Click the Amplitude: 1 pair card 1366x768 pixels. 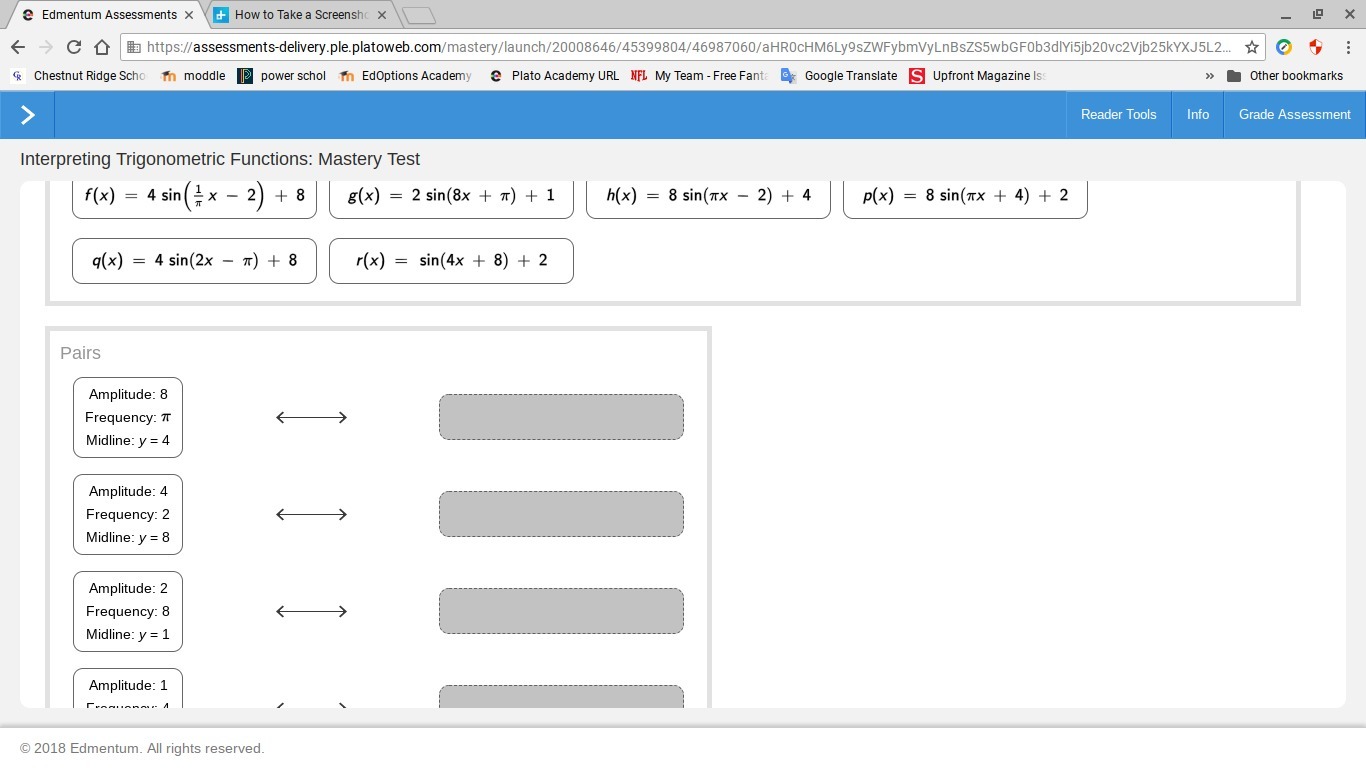(128, 689)
